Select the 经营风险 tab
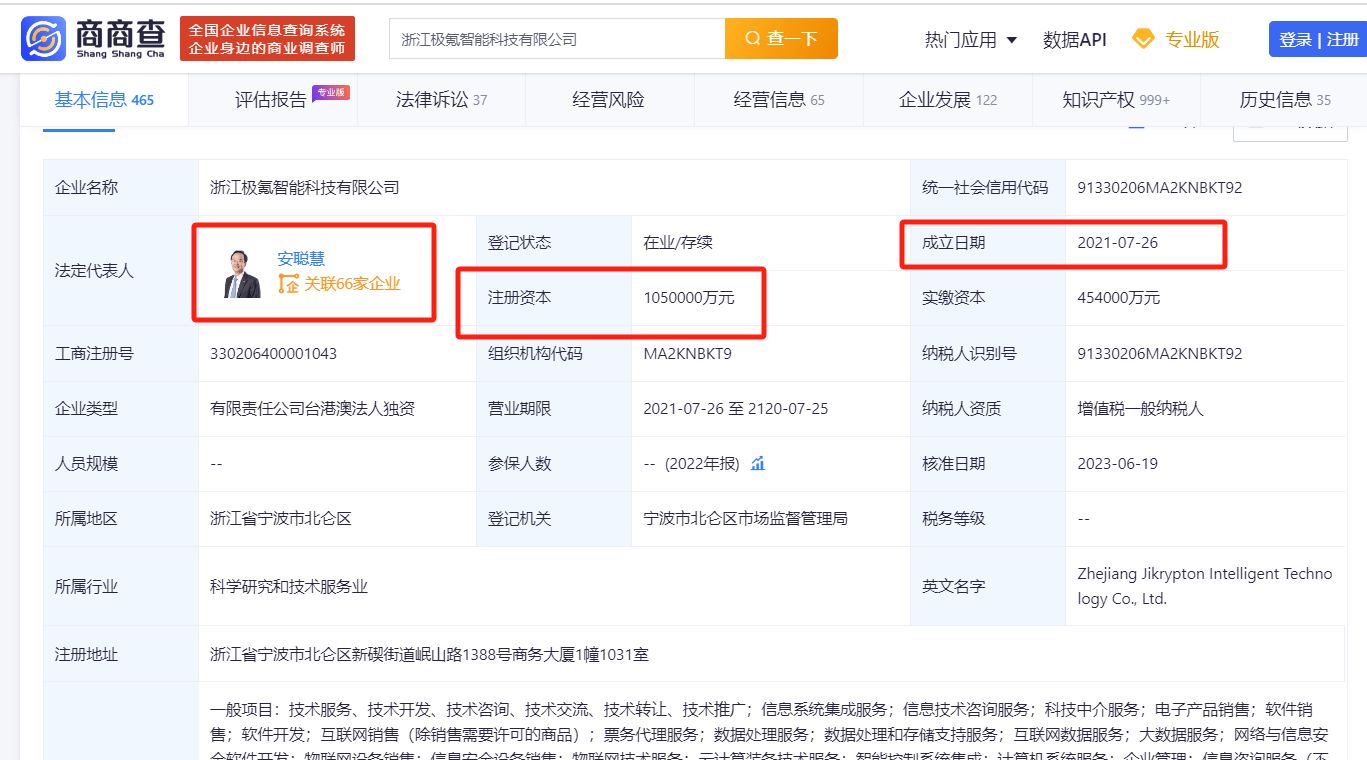The image size is (1367, 760). pyautogui.click(x=608, y=99)
